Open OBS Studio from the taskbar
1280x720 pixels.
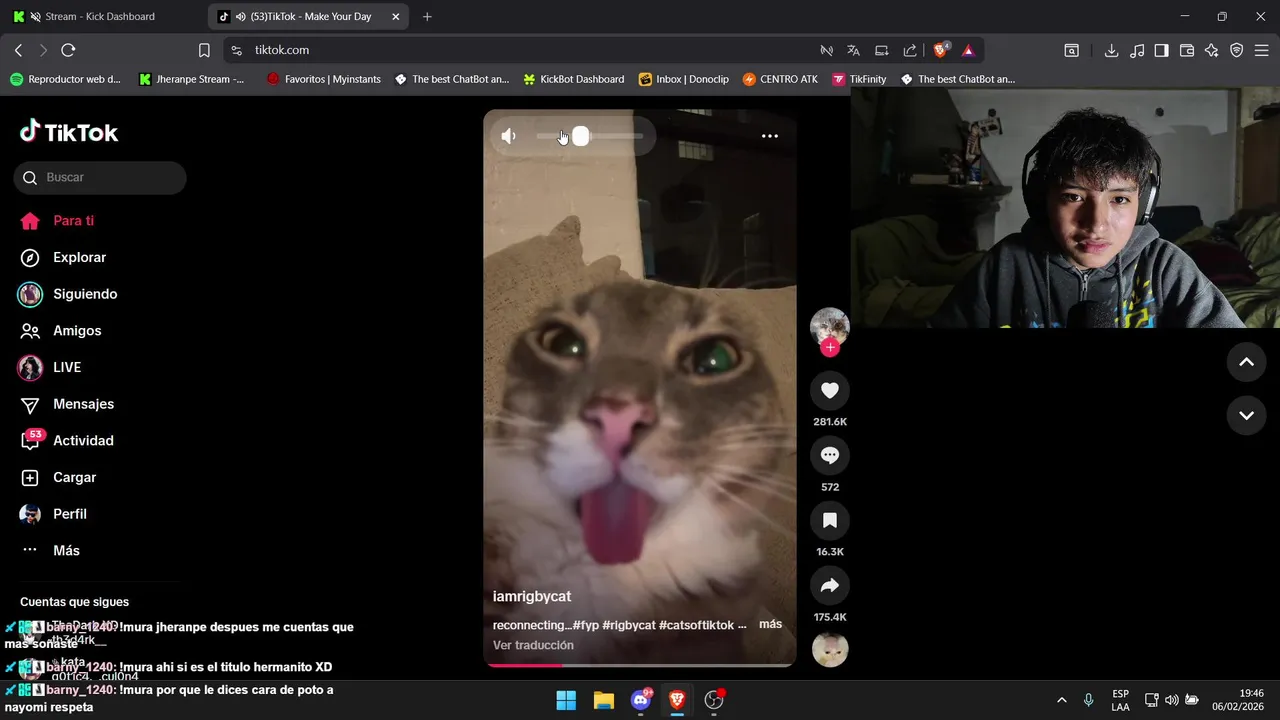point(714,700)
